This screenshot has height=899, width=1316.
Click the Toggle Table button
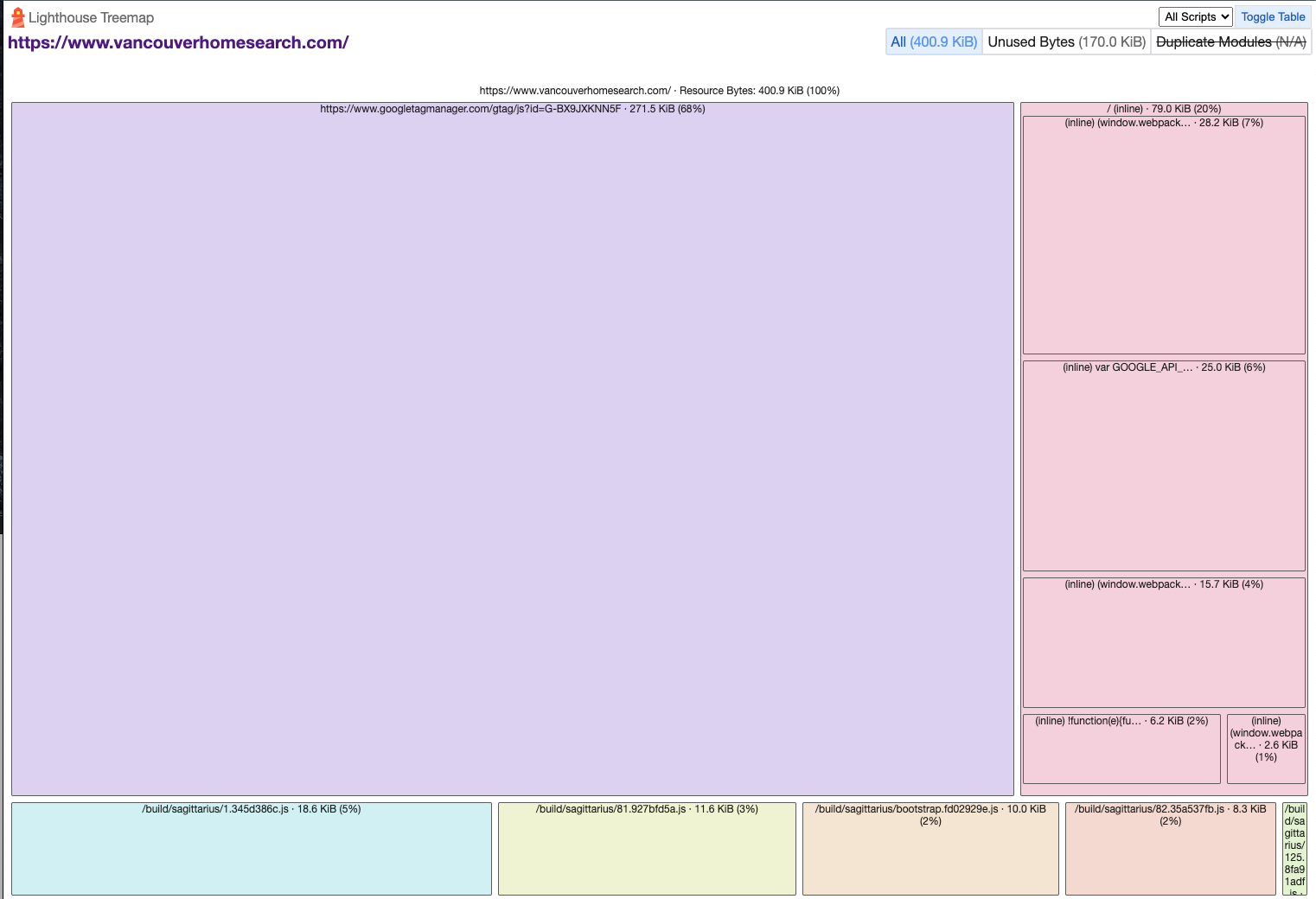click(x=1273, y=16)
